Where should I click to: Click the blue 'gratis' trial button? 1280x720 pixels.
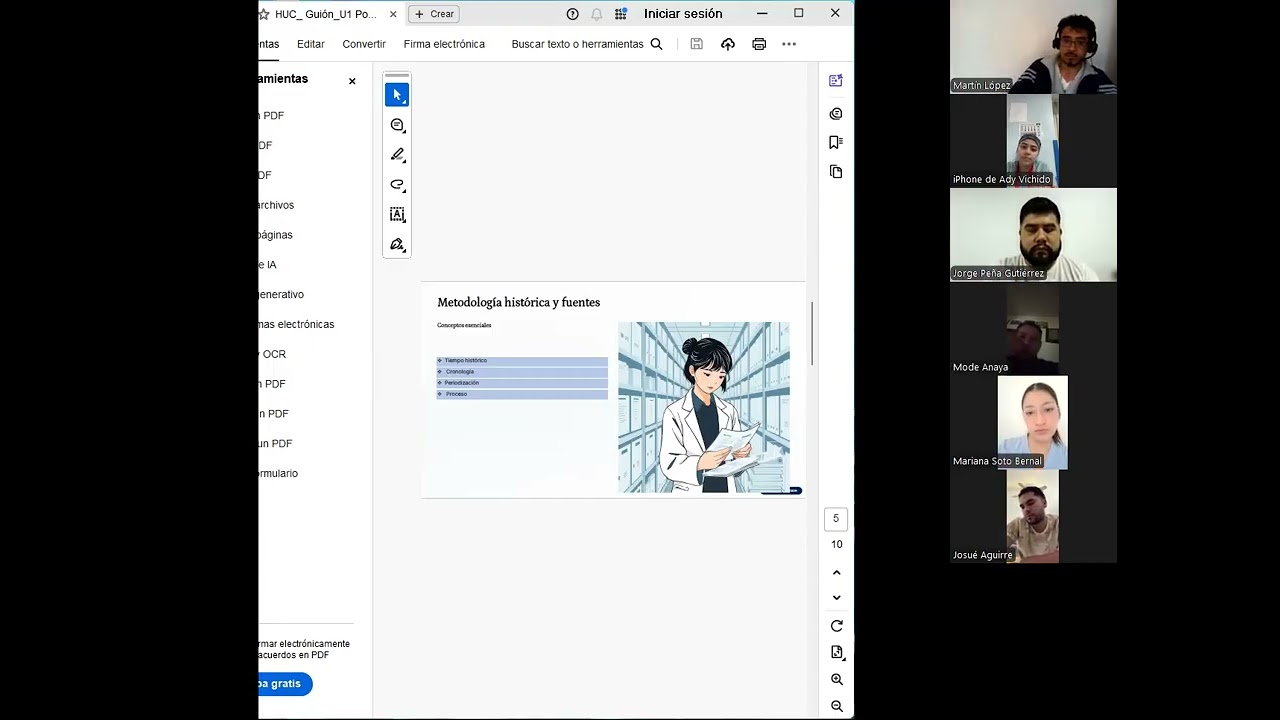click(x=285, y=684)
